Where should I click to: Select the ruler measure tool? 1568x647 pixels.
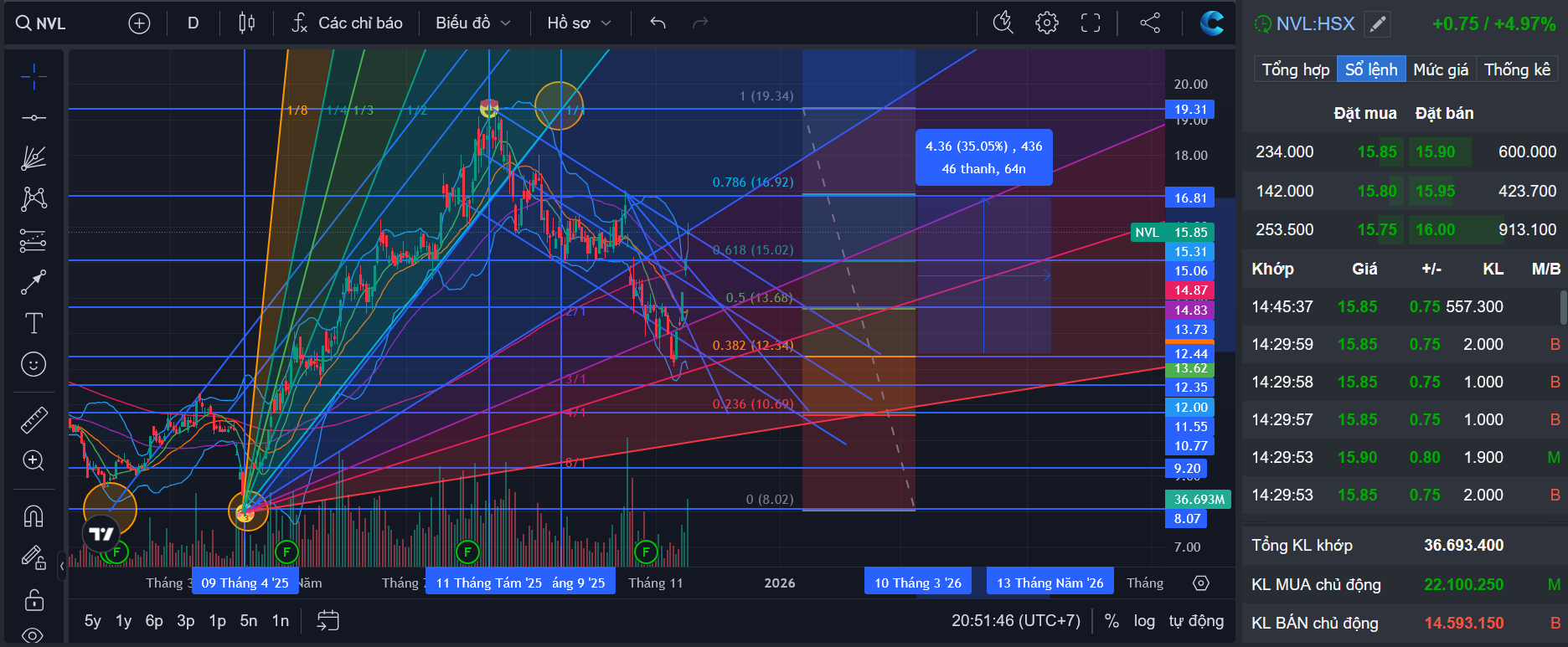tap(34, 419)
